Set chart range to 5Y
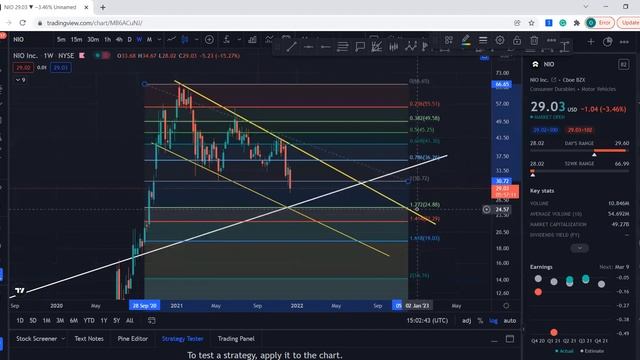The height and width of the screenshot is (360, 640). click(117, 321)
